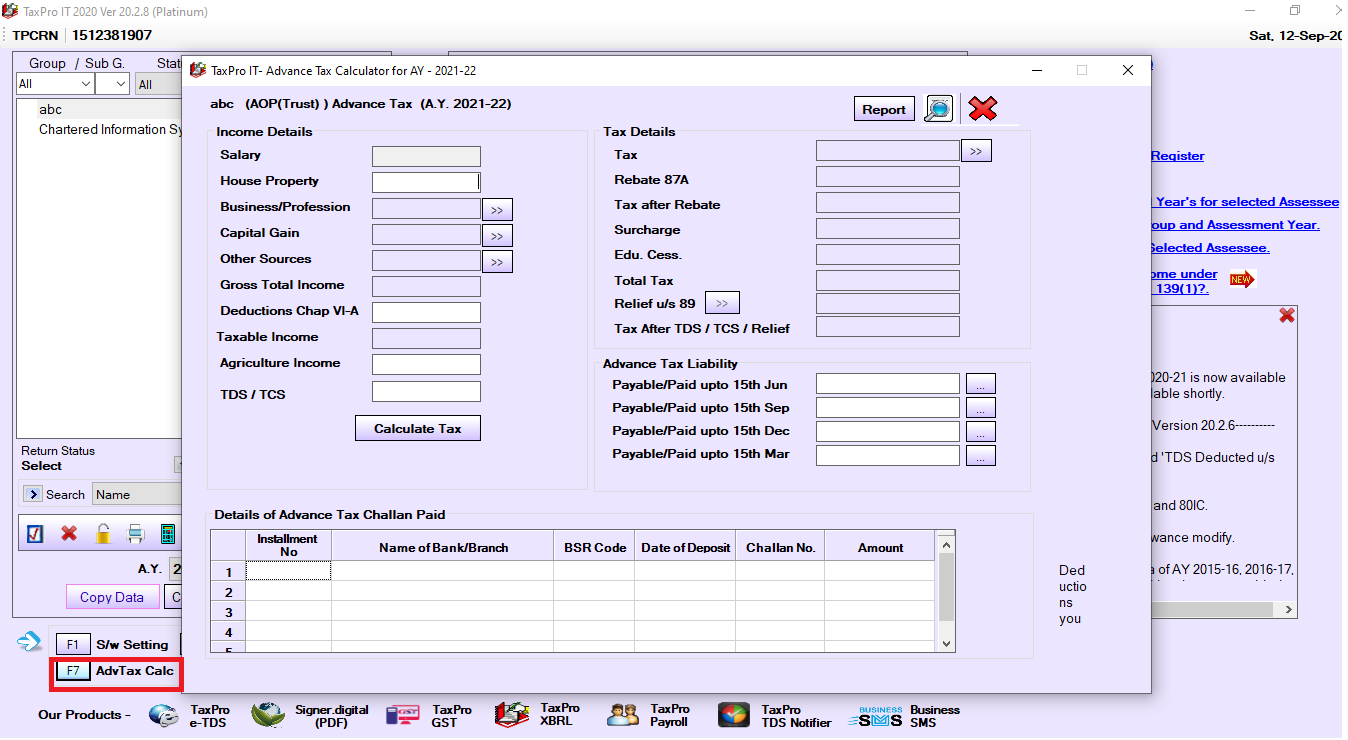
Task: Open Other Sources >> details button
Action: [x=497, y=262]
